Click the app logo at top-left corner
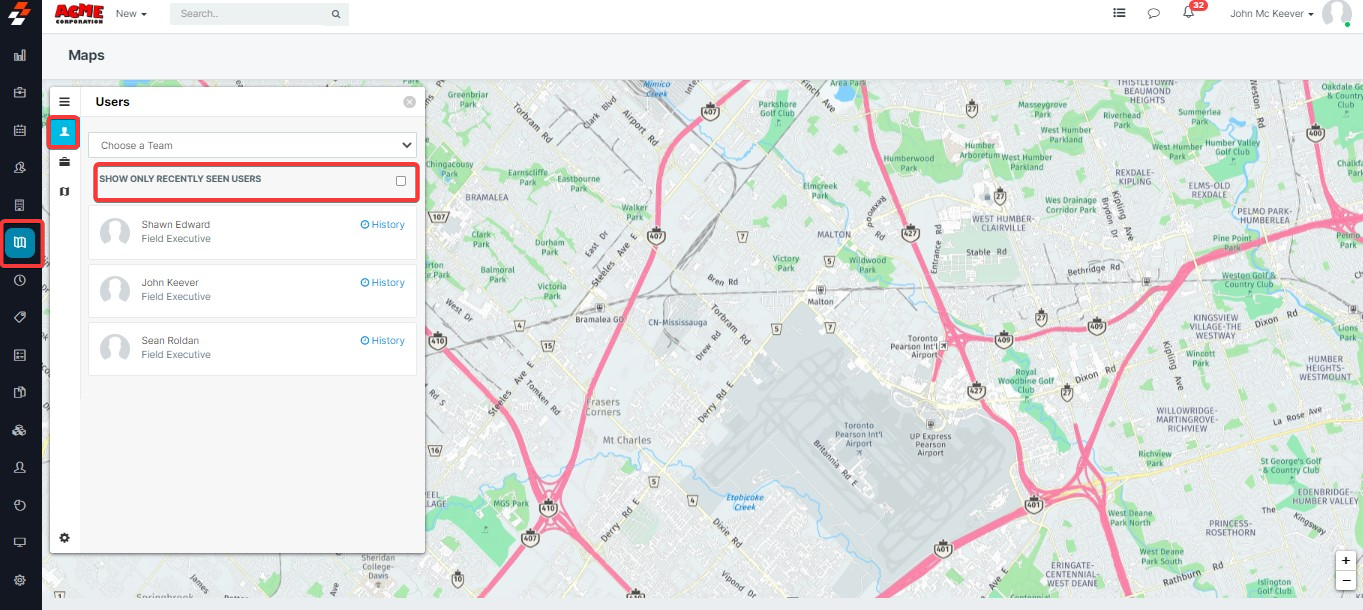Image resolution: width=1363 pixels, height=610 pixels. tap(19, 14)
